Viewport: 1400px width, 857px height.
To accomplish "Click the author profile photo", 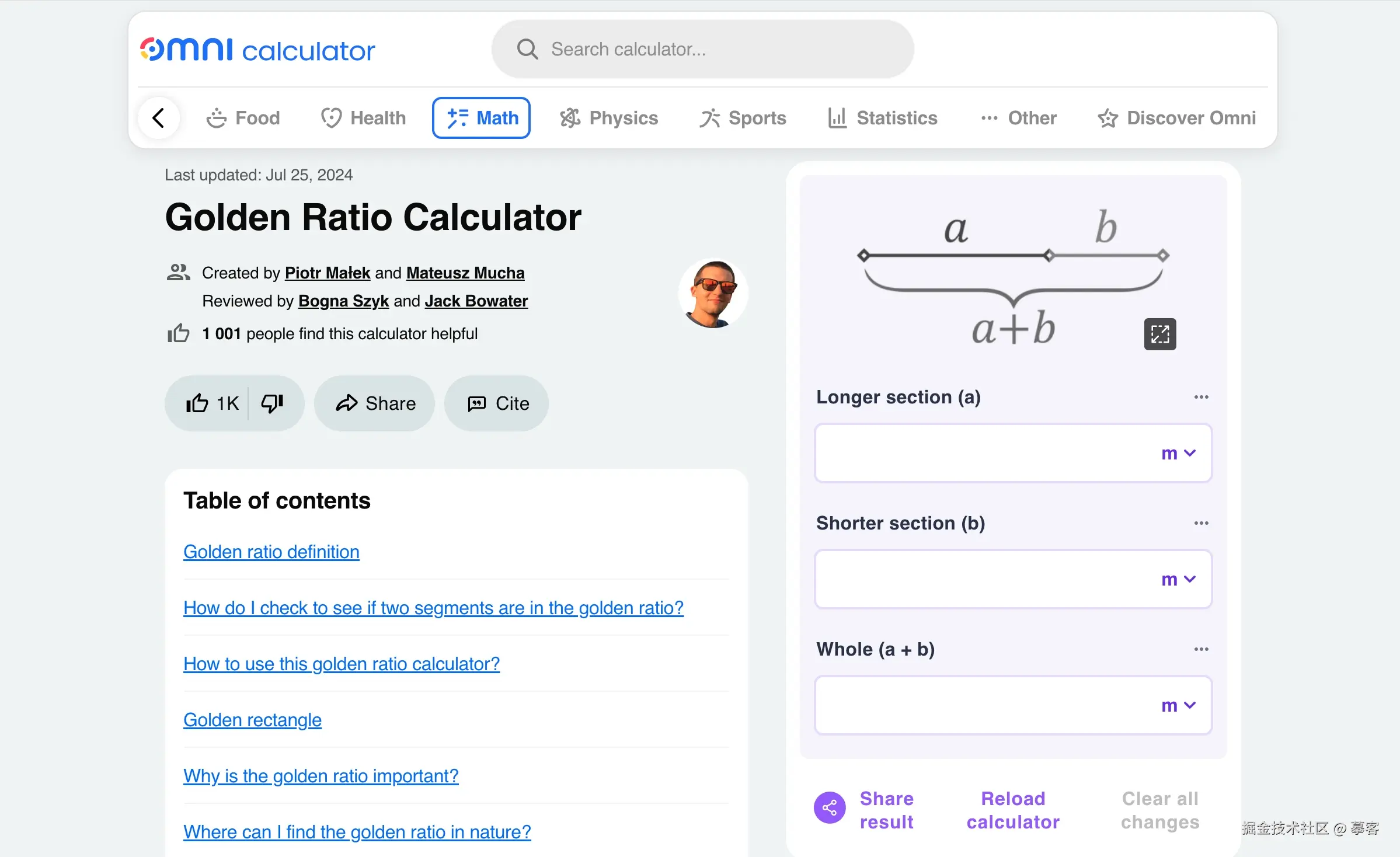I will point(712,294).
